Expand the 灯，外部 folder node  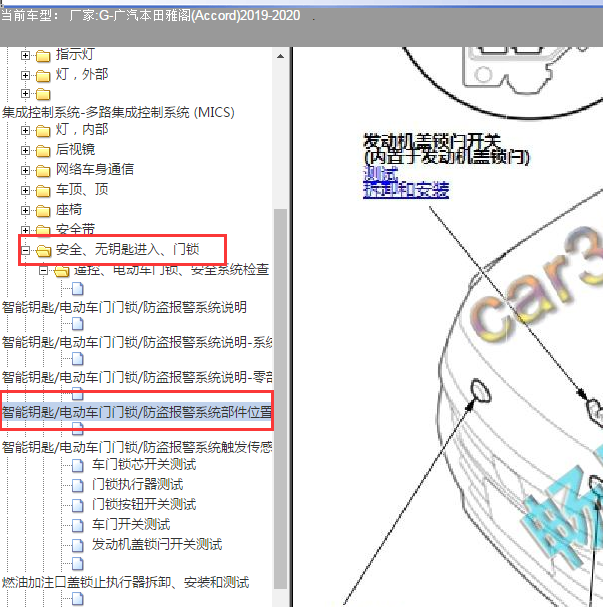tap(25, 75)
